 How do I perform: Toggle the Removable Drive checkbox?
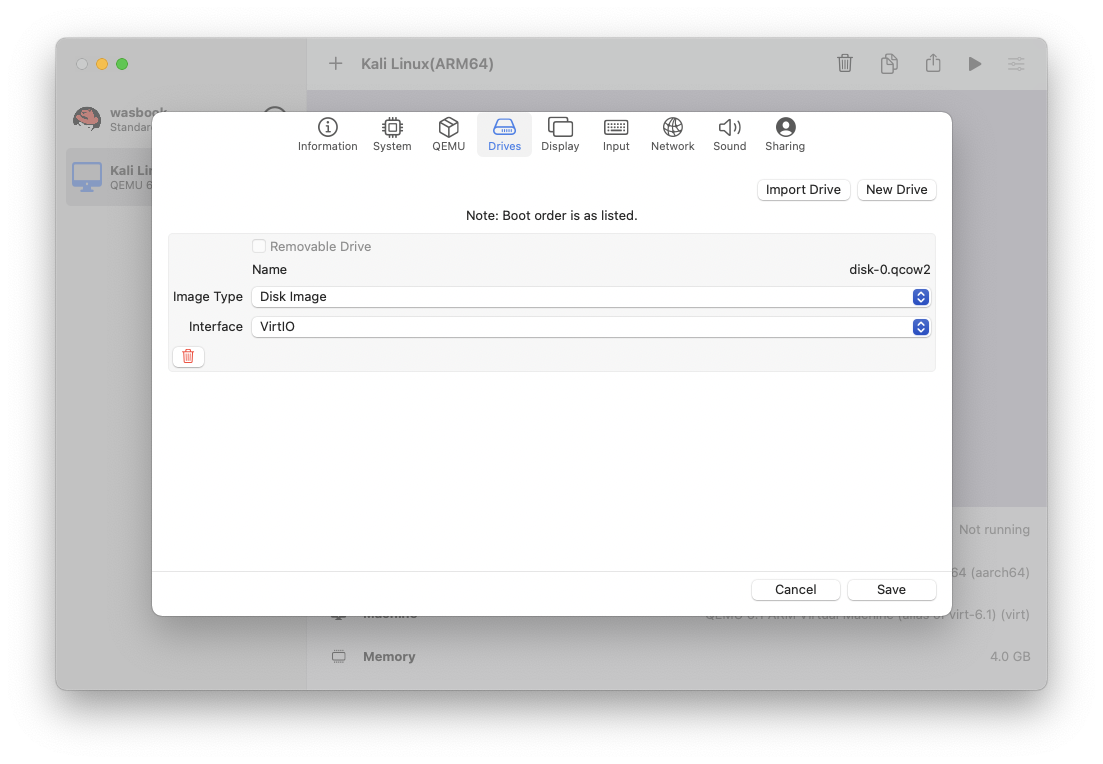259,246
